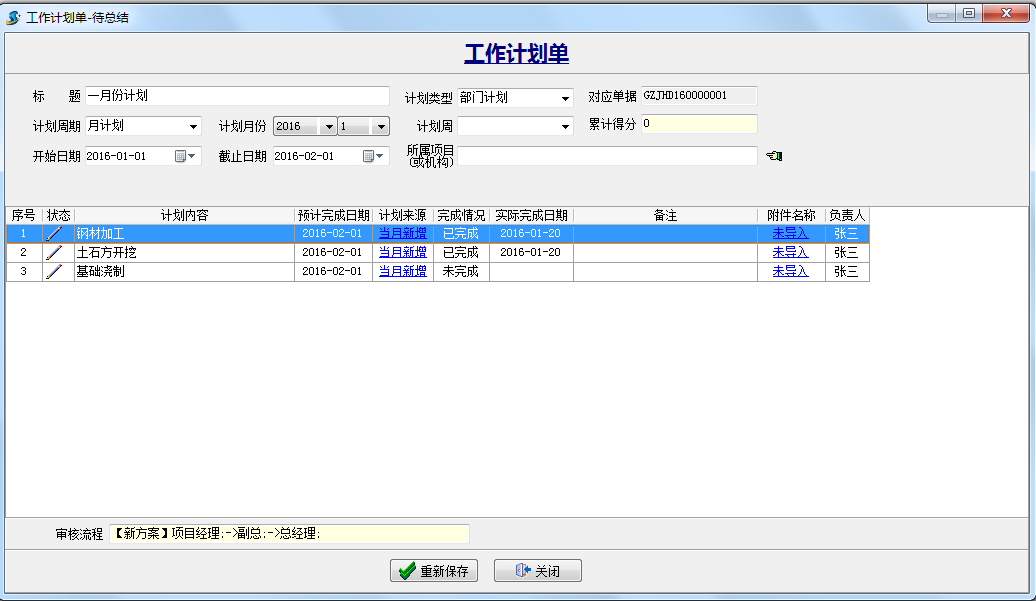Expand the 计划类型 dropdown showing 部门计划

pyautogui.click(x=566, y=98)
